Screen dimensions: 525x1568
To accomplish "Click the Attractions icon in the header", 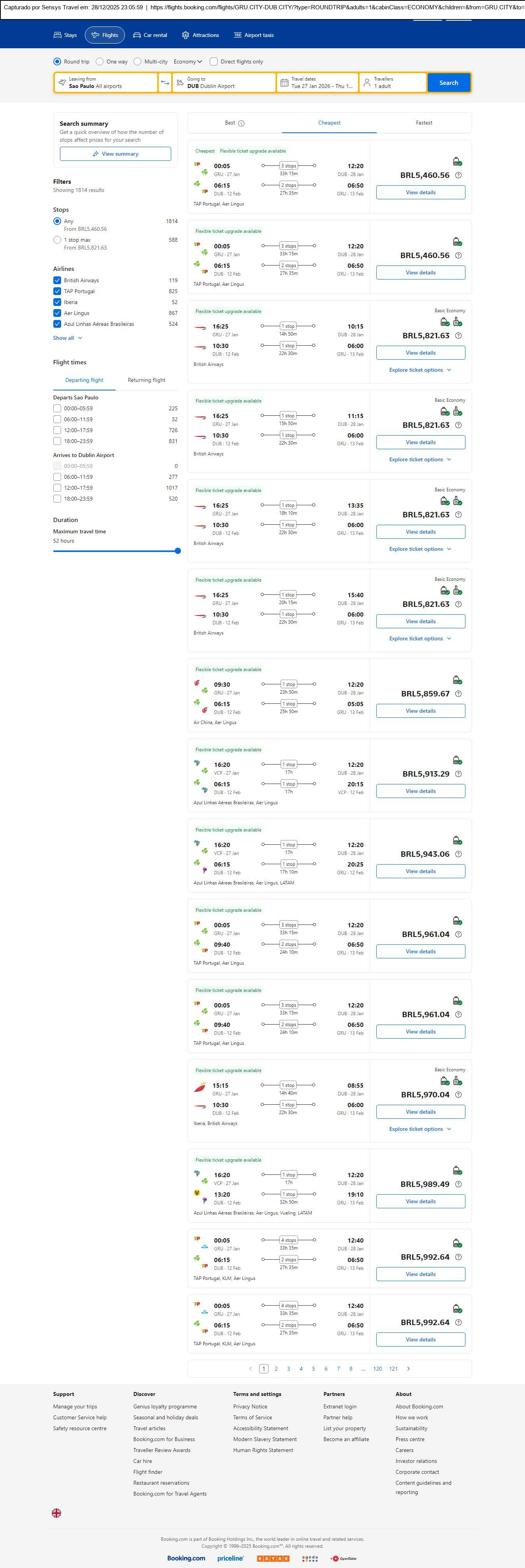I will tap(186, 35).
